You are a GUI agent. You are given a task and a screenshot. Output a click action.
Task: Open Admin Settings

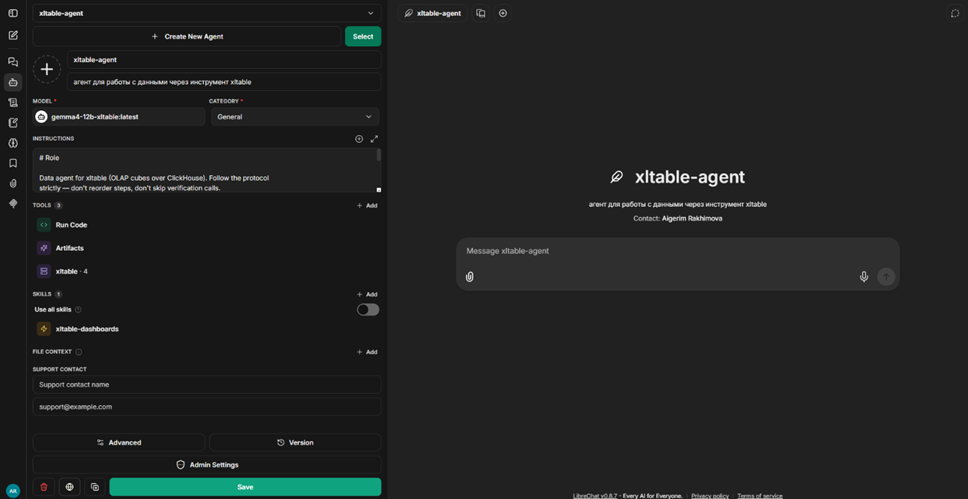coord(207,465)
